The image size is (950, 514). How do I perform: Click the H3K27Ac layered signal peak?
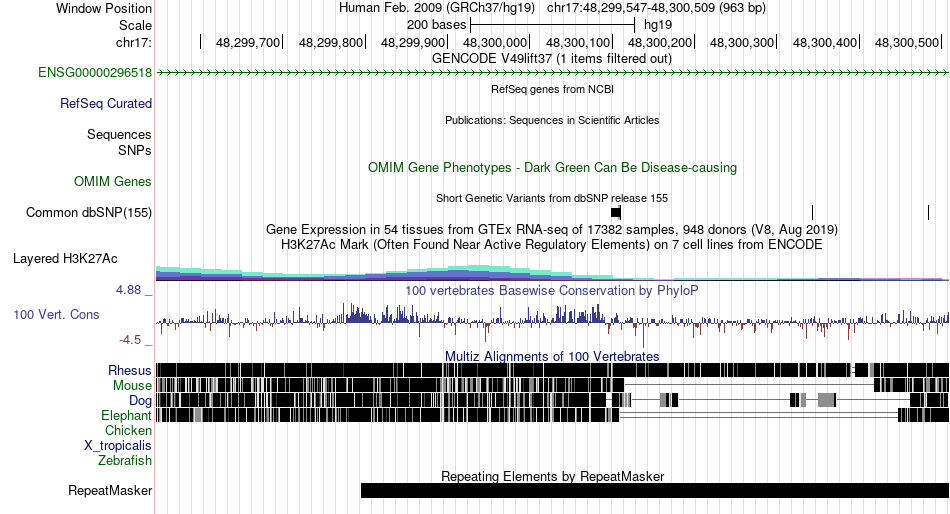click(479, 273)
